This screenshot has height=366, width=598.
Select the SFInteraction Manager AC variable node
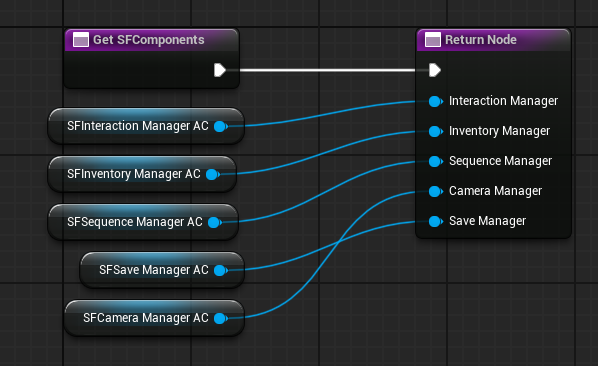146,126
